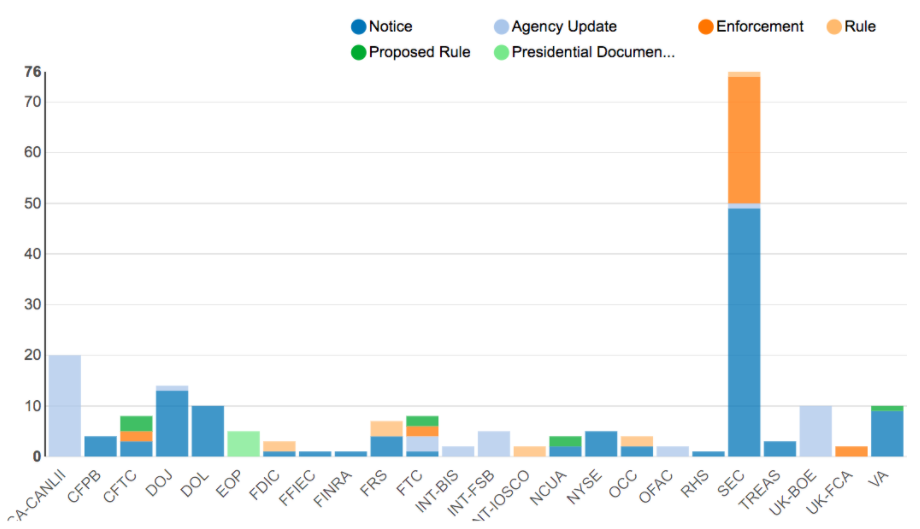Select the FDIC light orange Rule segment
Screen dimensions: 920x529
pyautogui.click(x=279, y=446)
